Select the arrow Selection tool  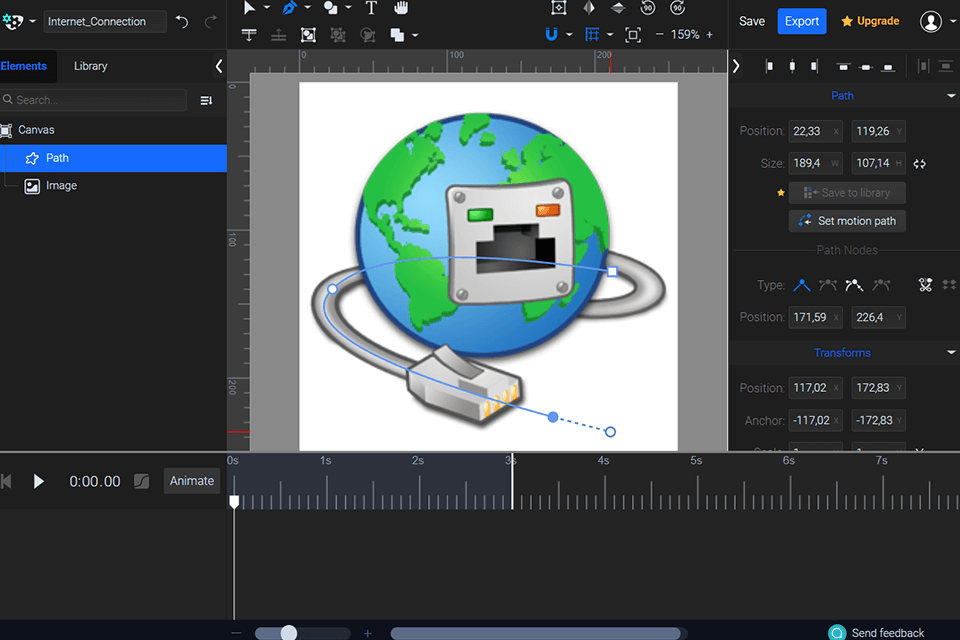pyautogui.click(x=249, y=7)
